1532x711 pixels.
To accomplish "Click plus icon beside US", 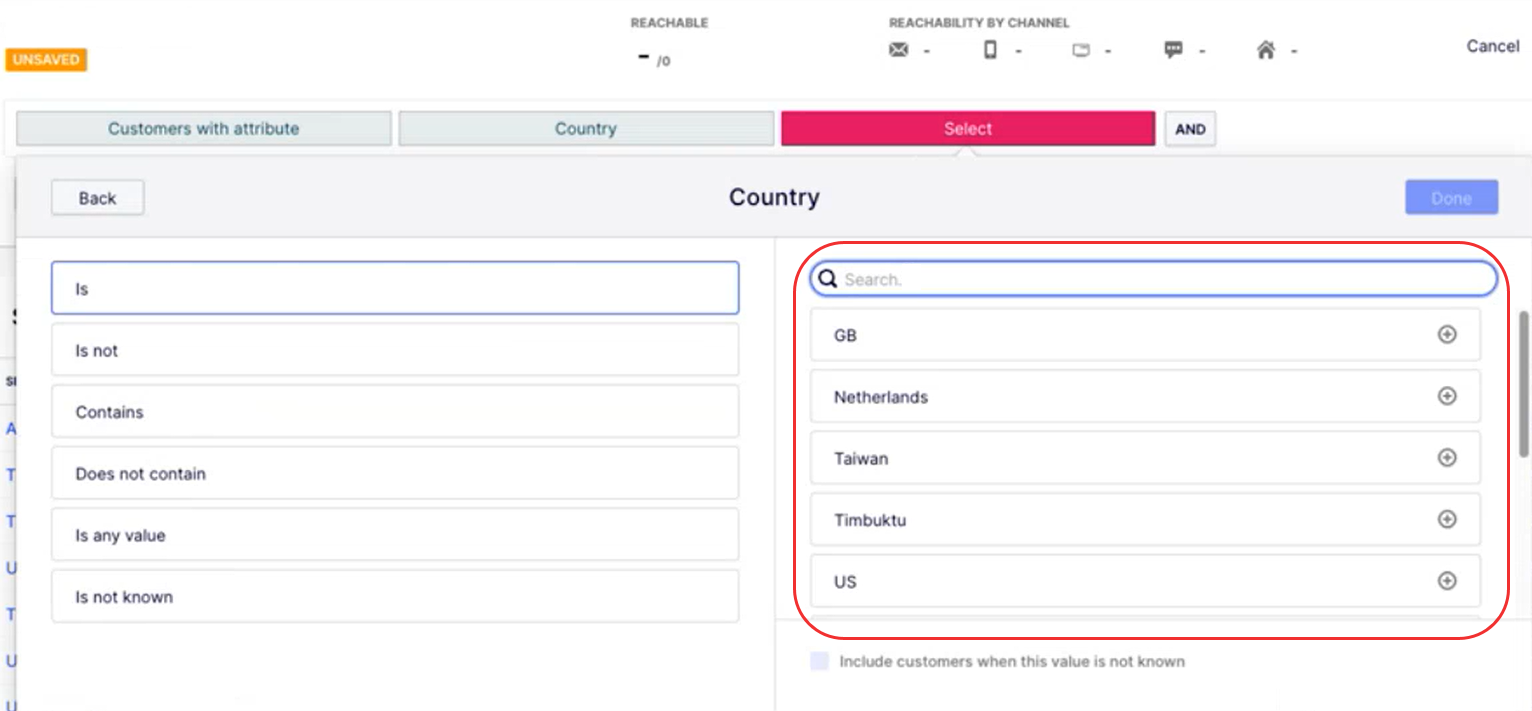I will (x=1446, y=581).
